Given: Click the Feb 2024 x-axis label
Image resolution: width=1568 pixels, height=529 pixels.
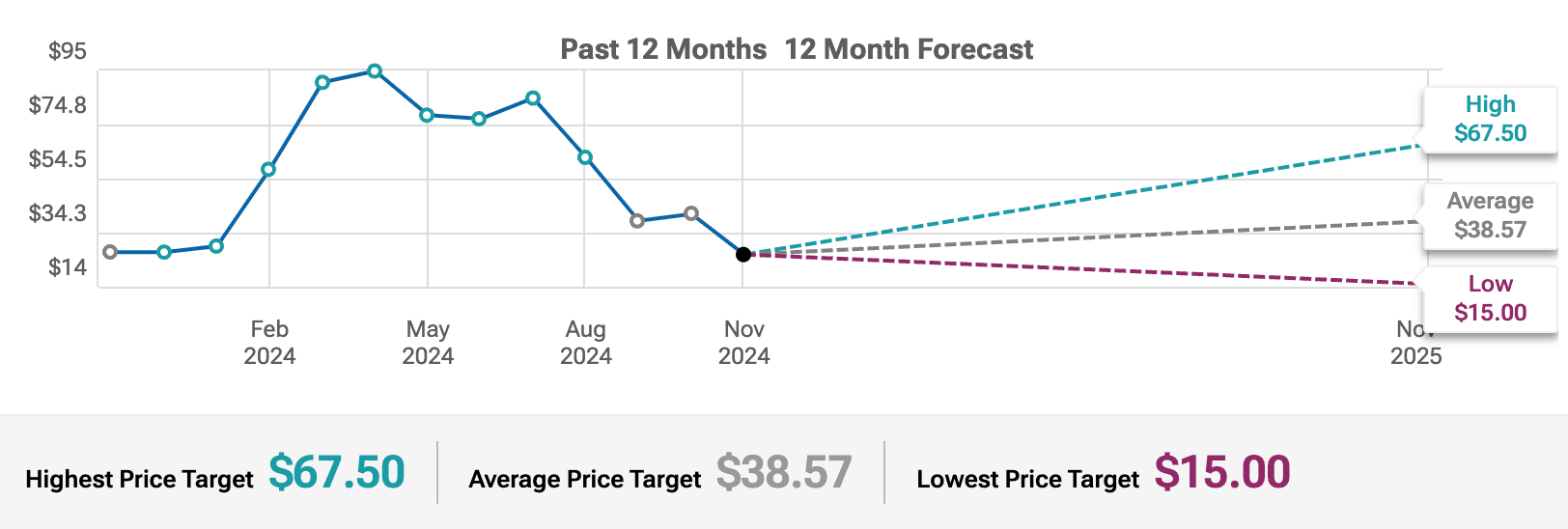Looking at the screenshot, I should (269, 343).
